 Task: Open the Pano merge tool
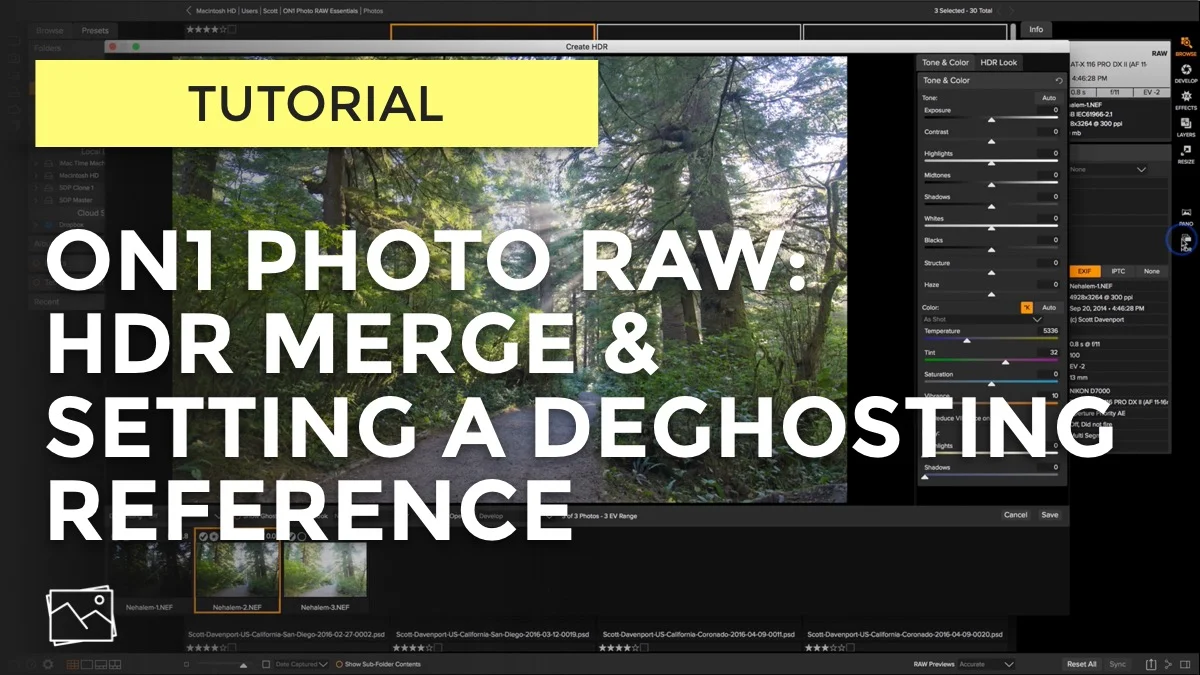click(1185, 212)
